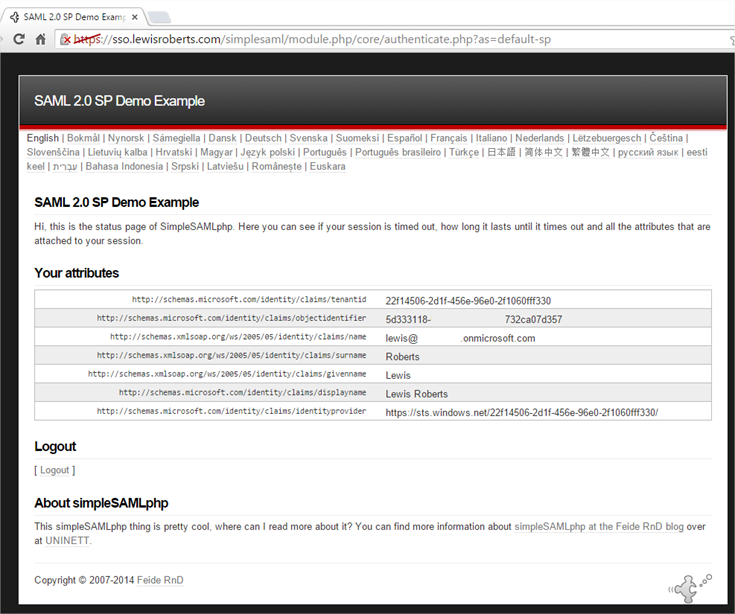This screenshot has height=614, width=735.
Task: Switch language to Lëtzebuergesch
Action: click(607, 138)
